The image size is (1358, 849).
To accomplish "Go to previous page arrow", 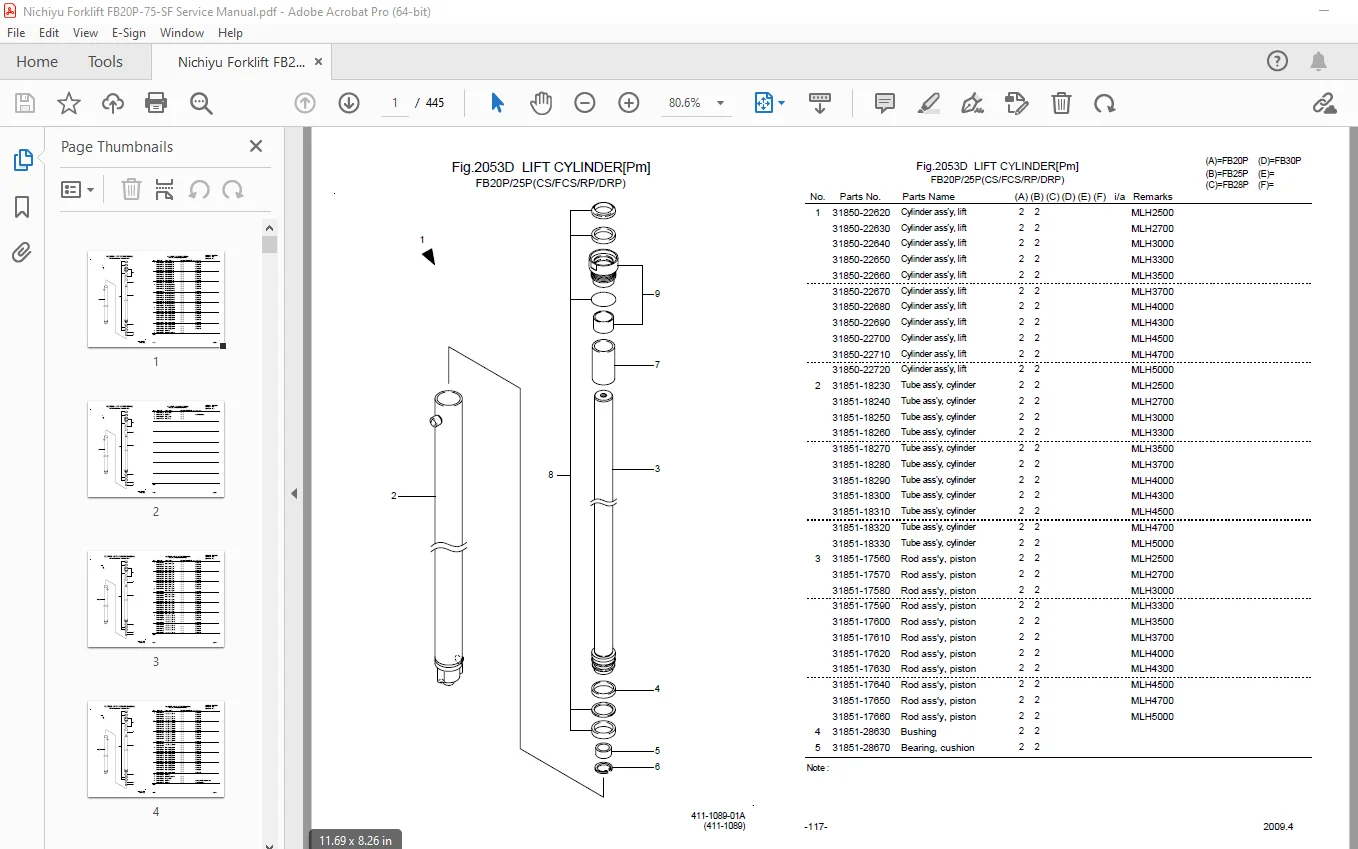I will pyautogui.click(x=305, y=103).
